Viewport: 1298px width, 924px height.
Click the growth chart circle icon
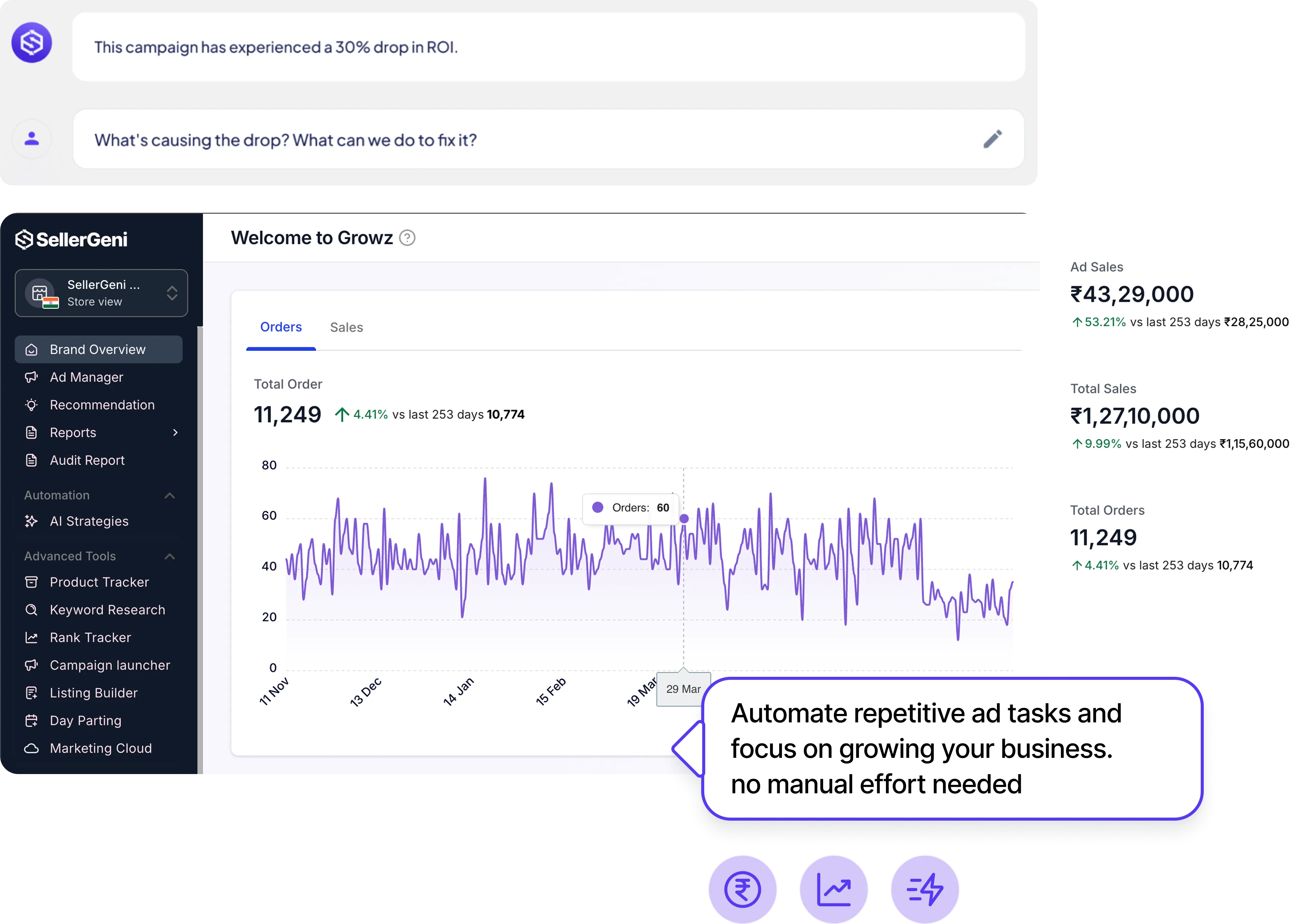tap(834, 889)
